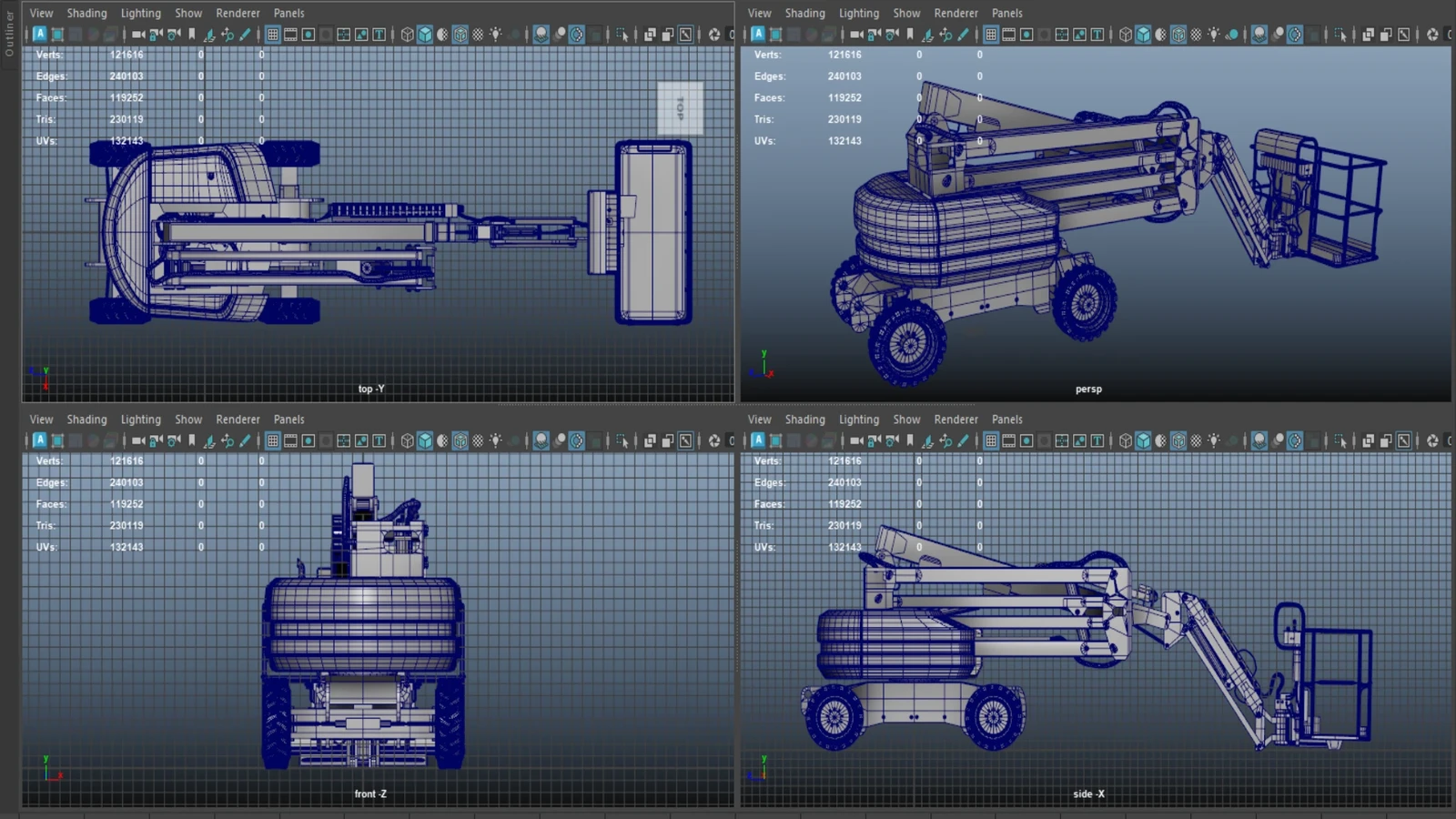Click the Image Plane icon in side -X panel
1456x819 pixels.
(x=927, y=440)
